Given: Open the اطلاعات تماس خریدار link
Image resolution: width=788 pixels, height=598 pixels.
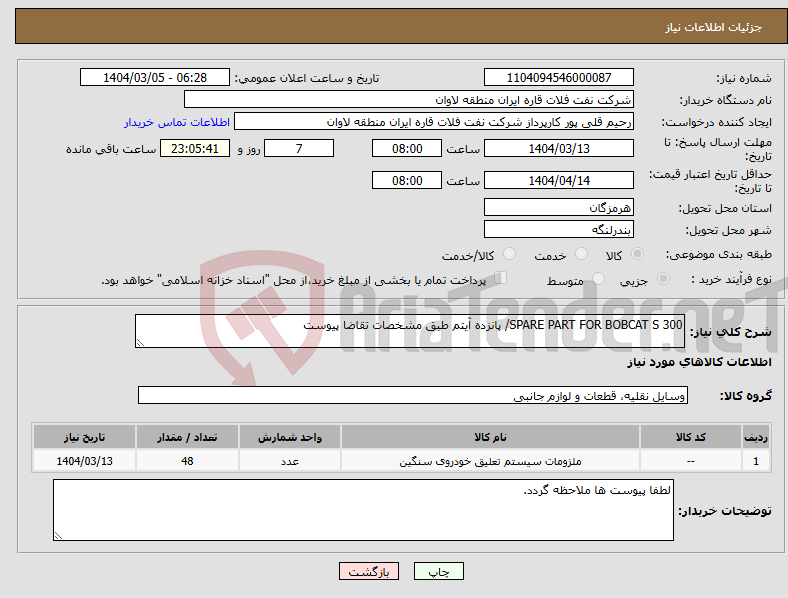Looking at the screenshot, I should (177, 122).
